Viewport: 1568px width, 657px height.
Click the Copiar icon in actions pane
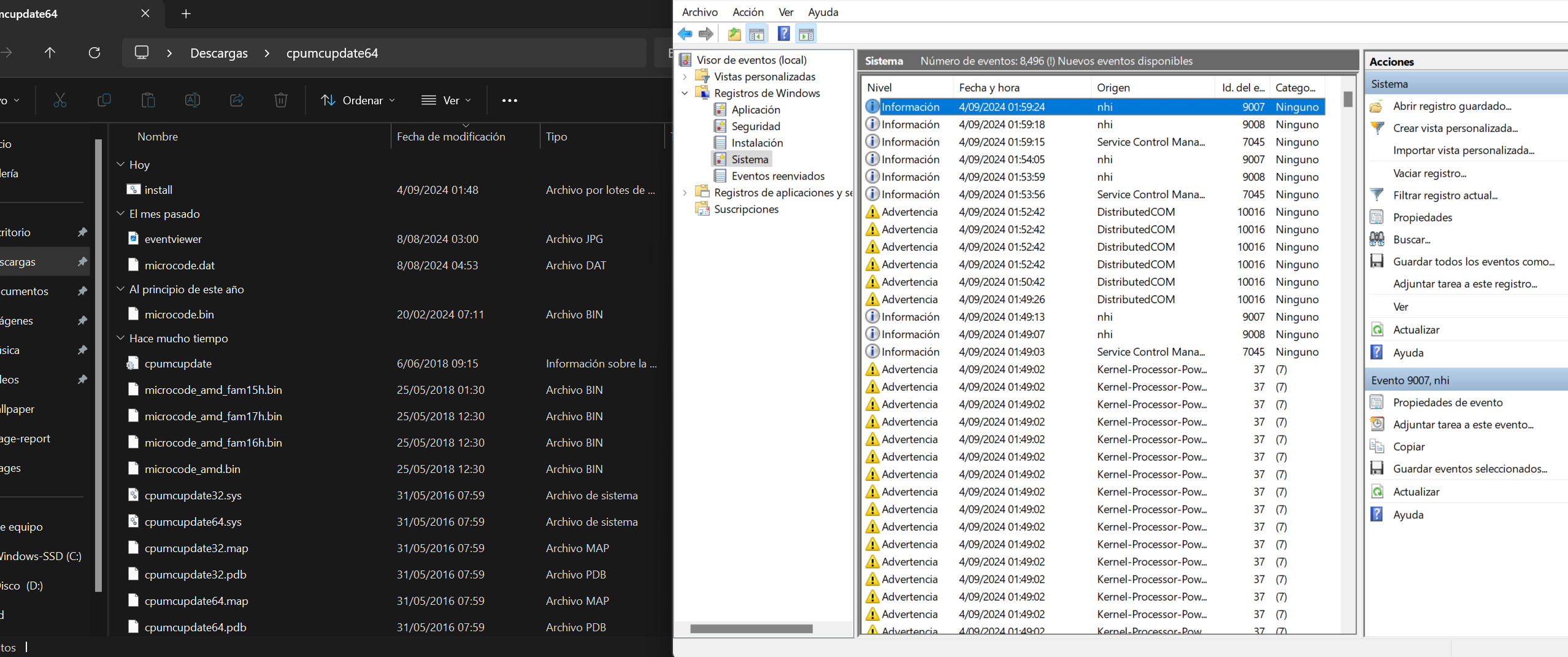[1377, 447]
